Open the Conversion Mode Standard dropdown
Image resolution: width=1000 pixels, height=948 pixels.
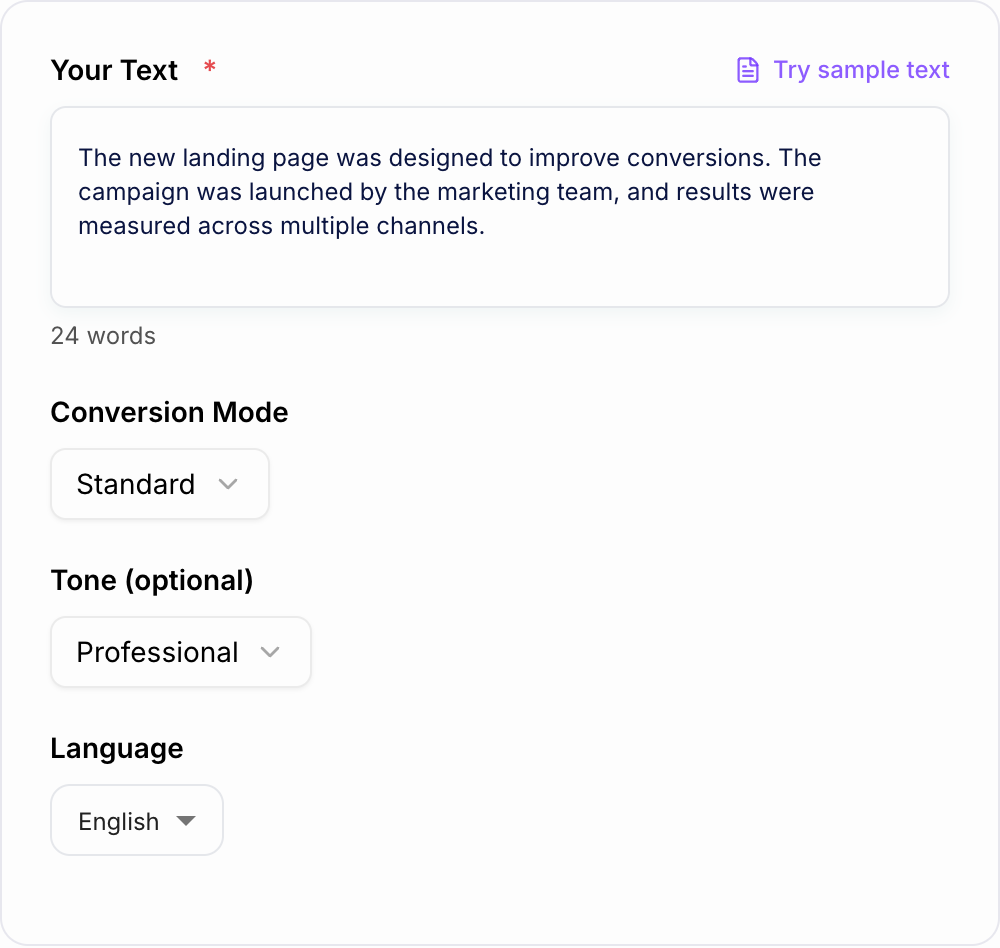pos(159,484)
